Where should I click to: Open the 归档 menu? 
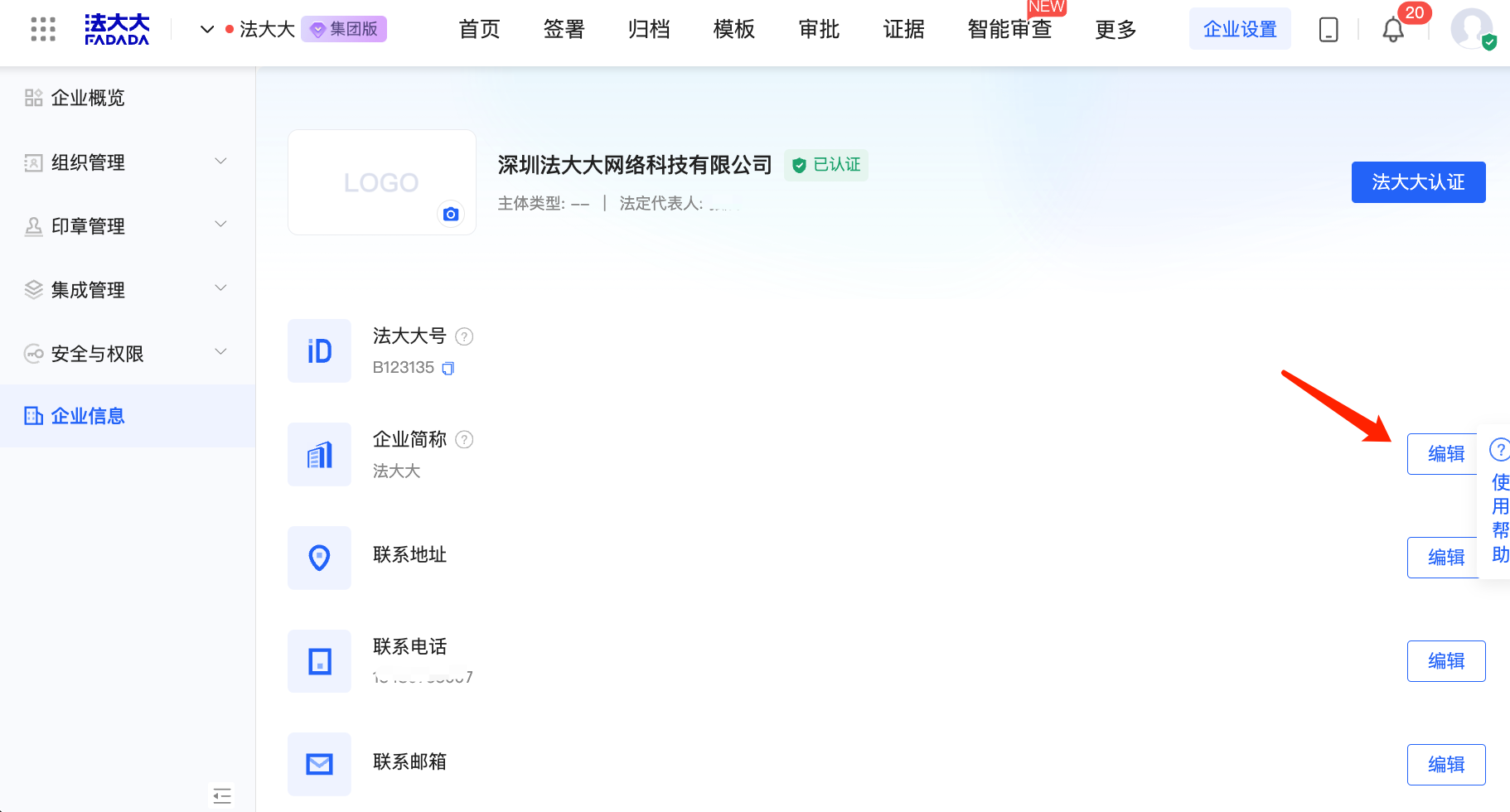click(x=649, y=30)
